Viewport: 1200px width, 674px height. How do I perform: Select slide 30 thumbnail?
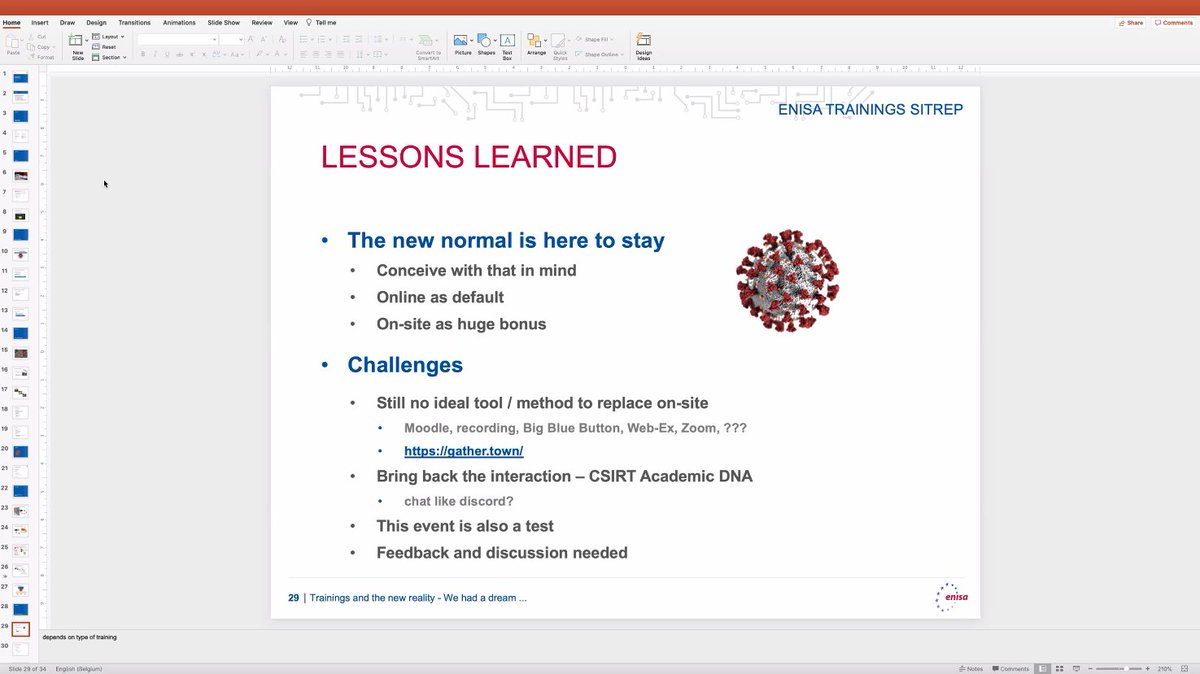coord(20,648)
